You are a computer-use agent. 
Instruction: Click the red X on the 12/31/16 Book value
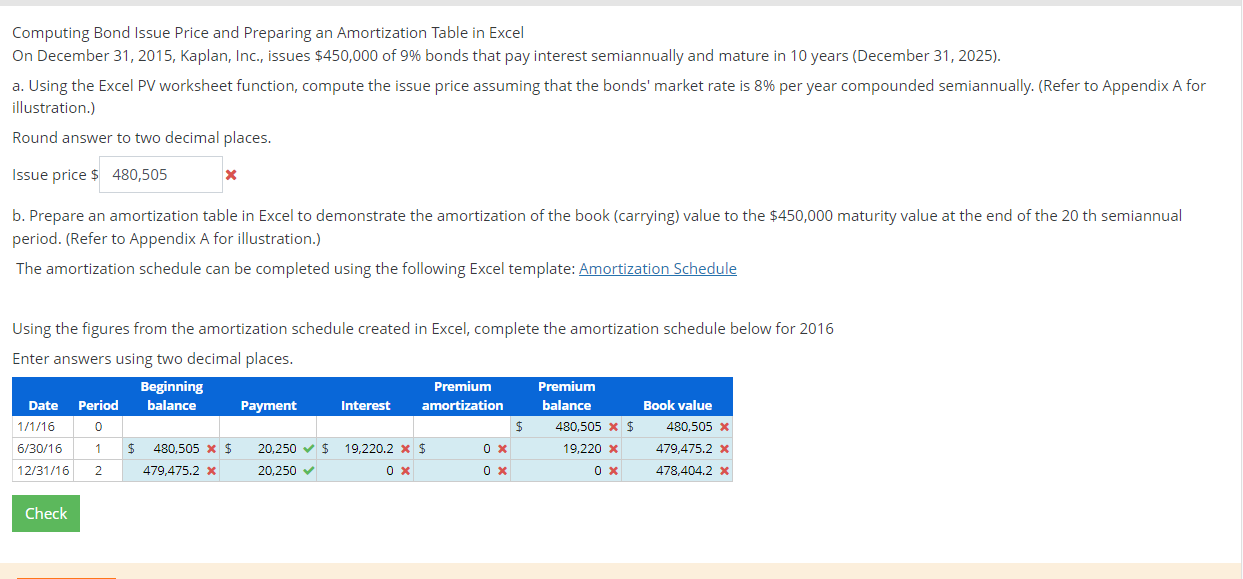[724, 470]
